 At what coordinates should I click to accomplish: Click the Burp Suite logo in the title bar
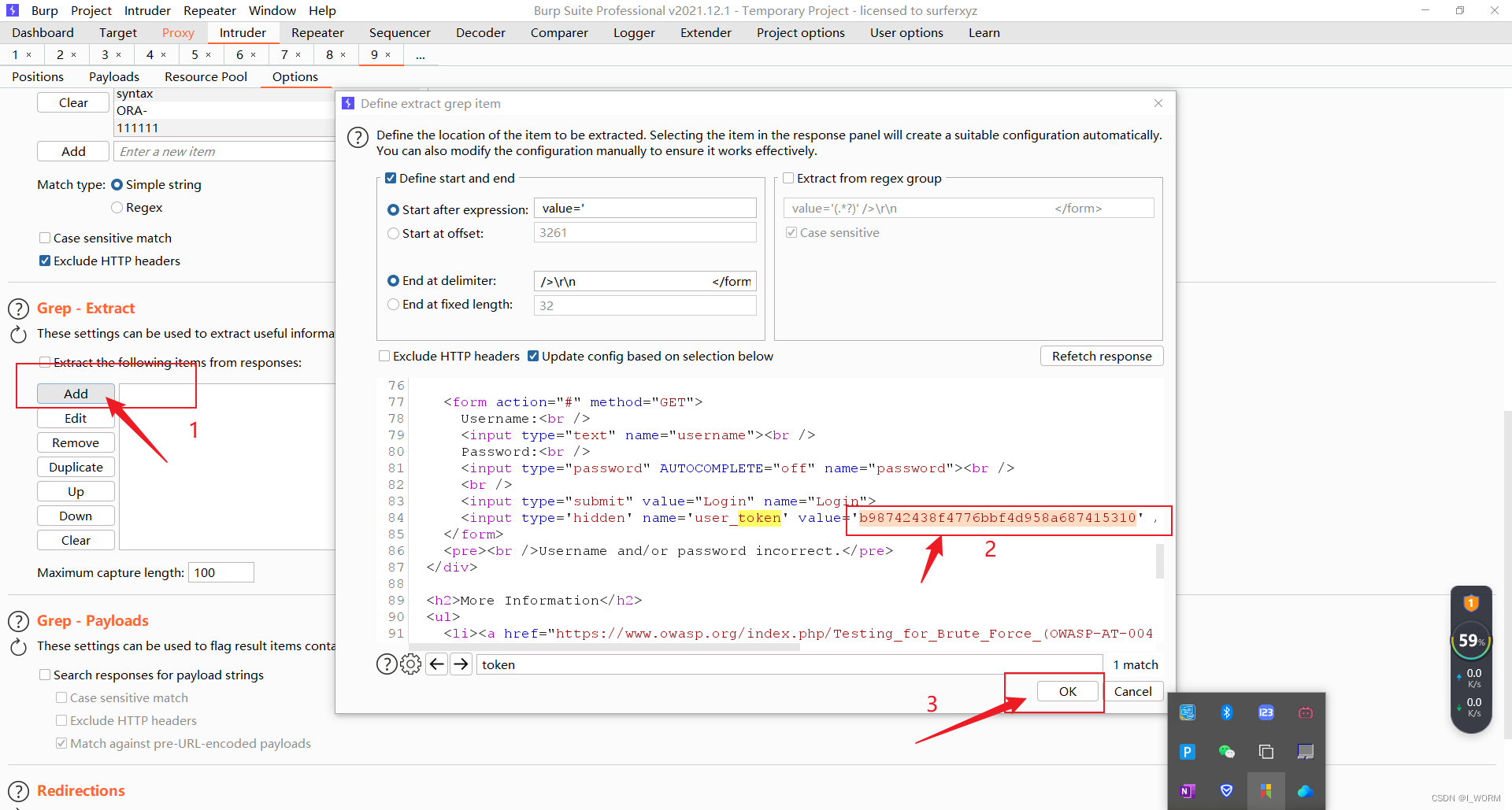point(13,10)
